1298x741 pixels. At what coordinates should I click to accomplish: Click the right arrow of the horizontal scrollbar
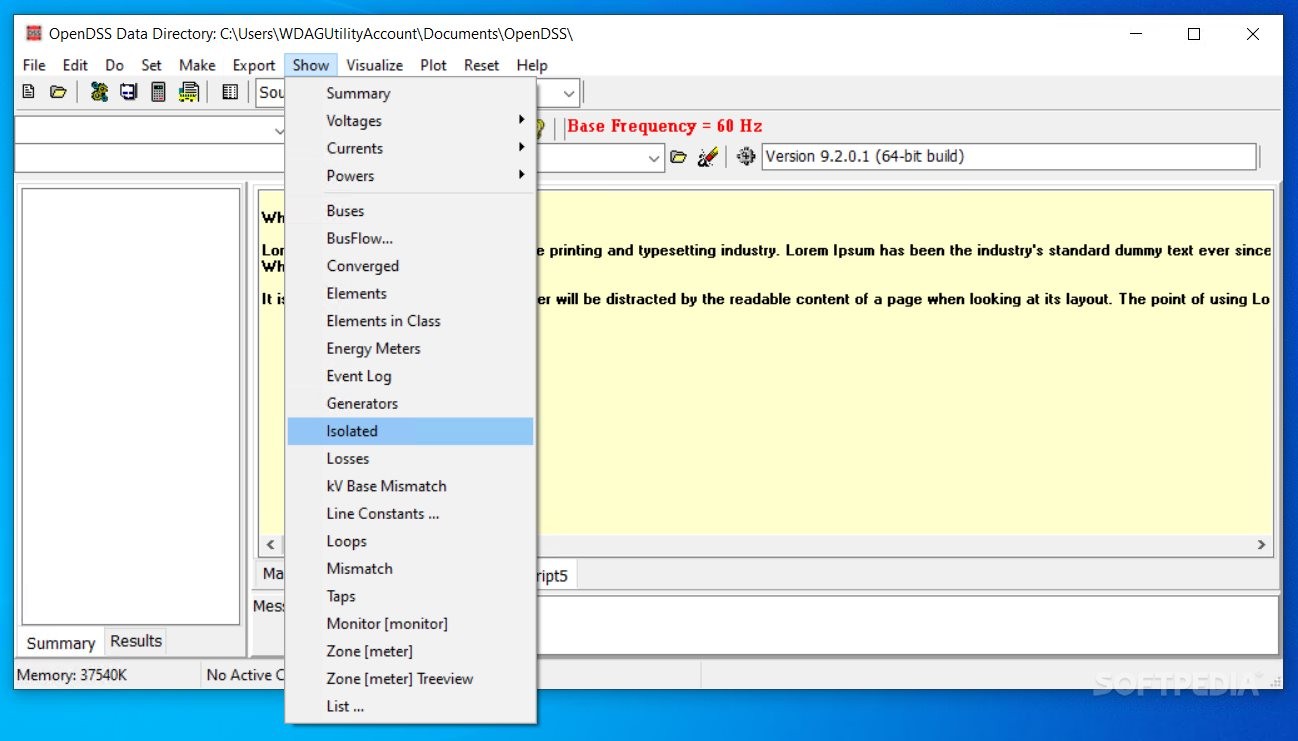(1262, 545)
